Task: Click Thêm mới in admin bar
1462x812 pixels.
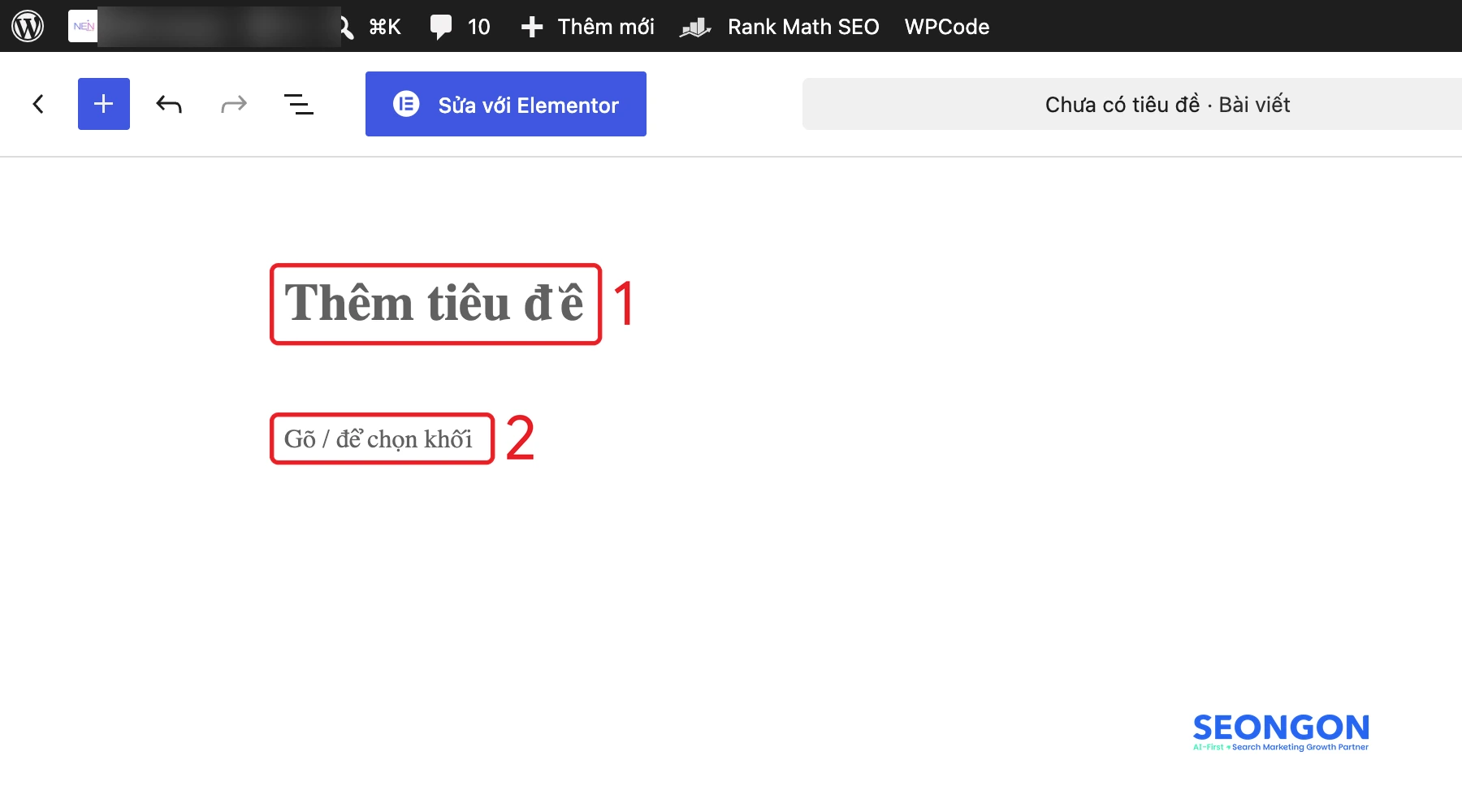Action: click(587, 27)
